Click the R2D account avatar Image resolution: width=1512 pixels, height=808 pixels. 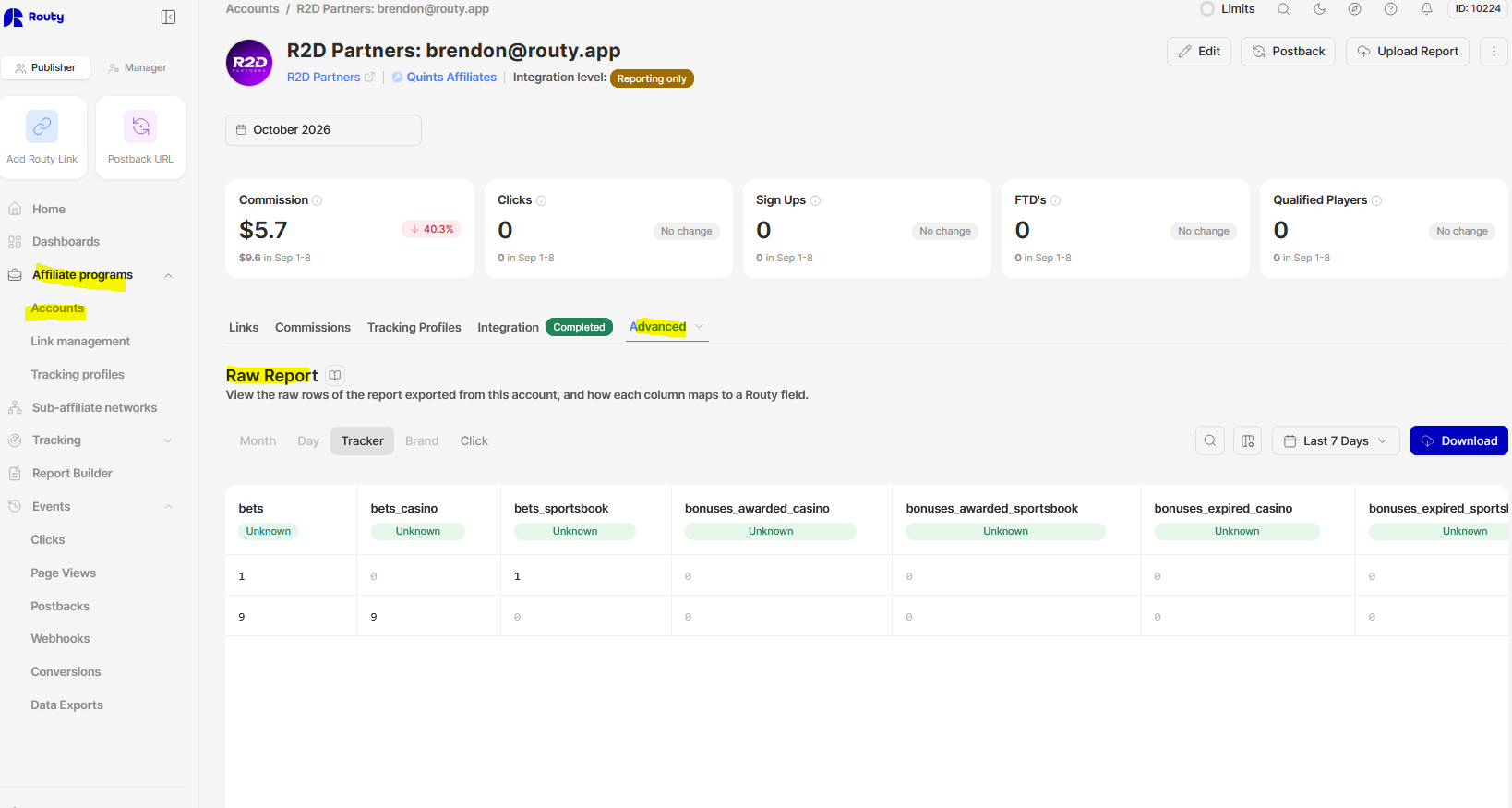click(249, 63)
